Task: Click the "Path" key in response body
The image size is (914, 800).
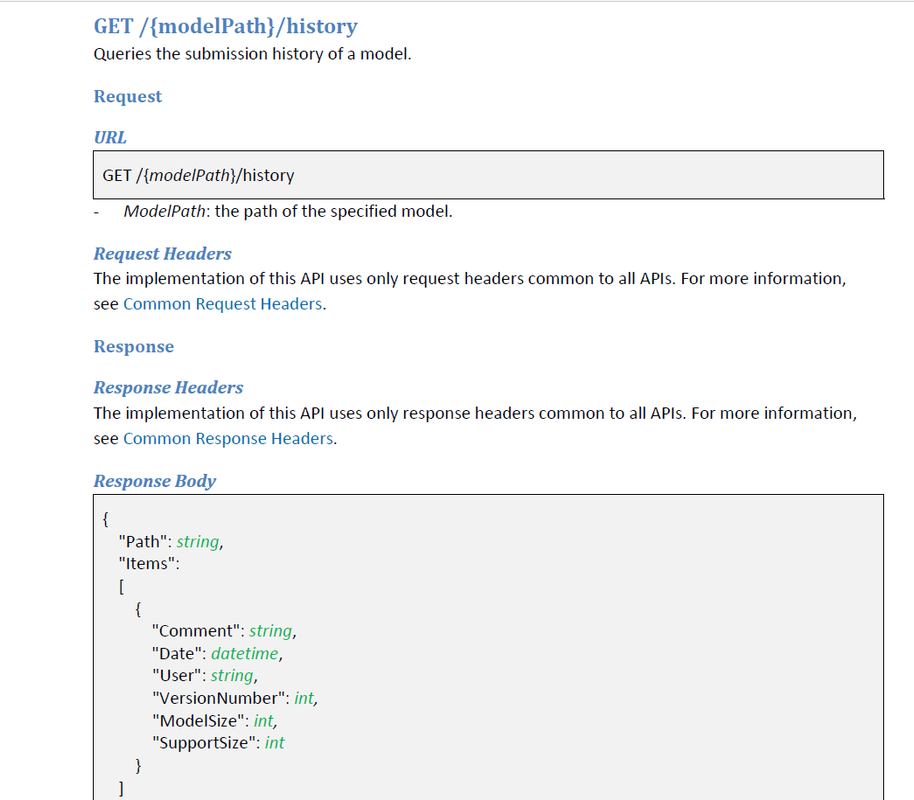Action: click(x=143, y=542)
